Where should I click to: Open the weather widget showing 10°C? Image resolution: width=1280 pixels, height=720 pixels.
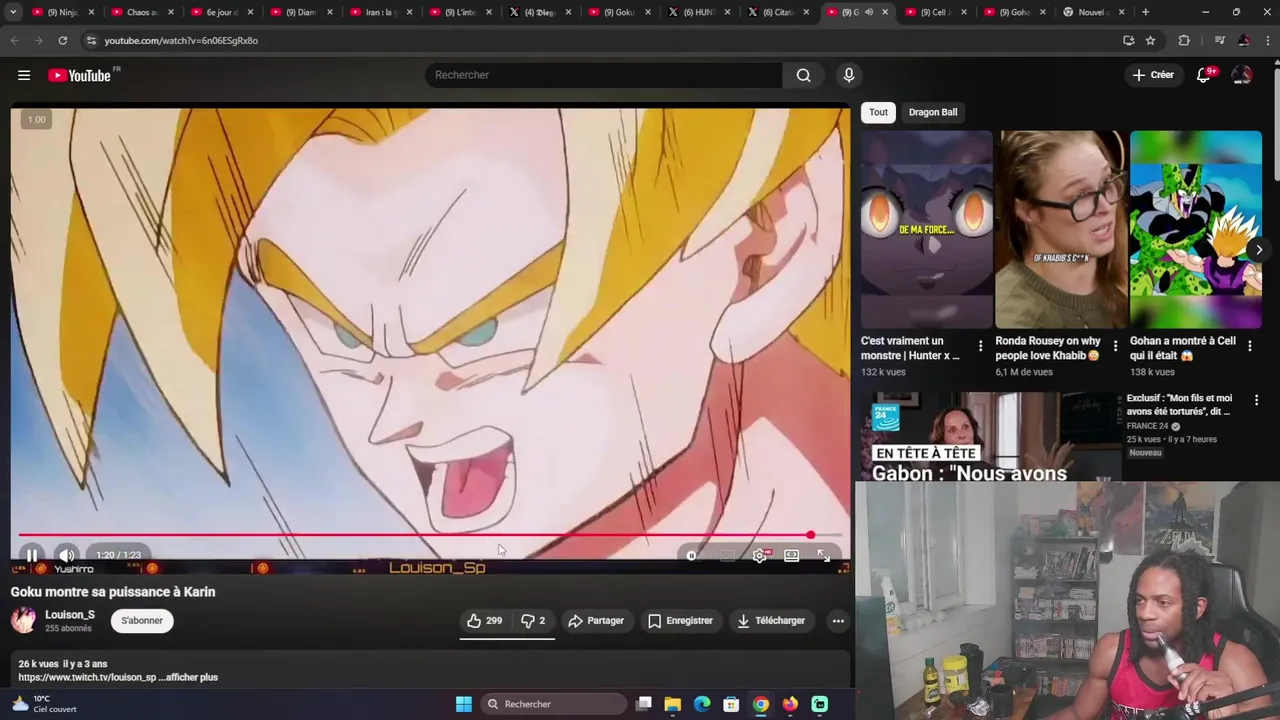click(x=44, y=704)
